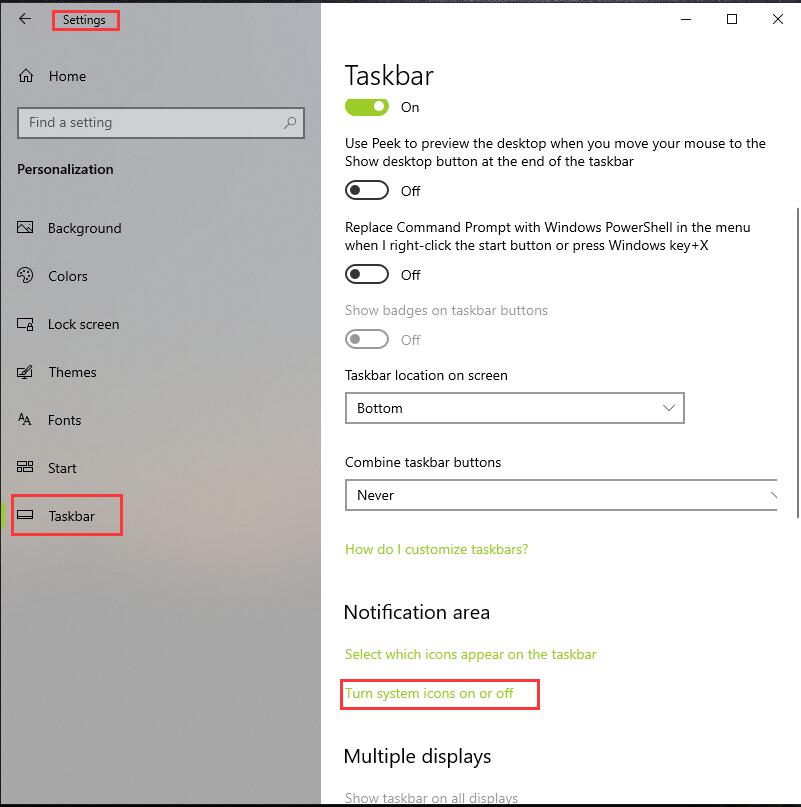Enable the Peek desktop preview toggle
This screenshot has height=807, width=801.
[x=367, y=190]
